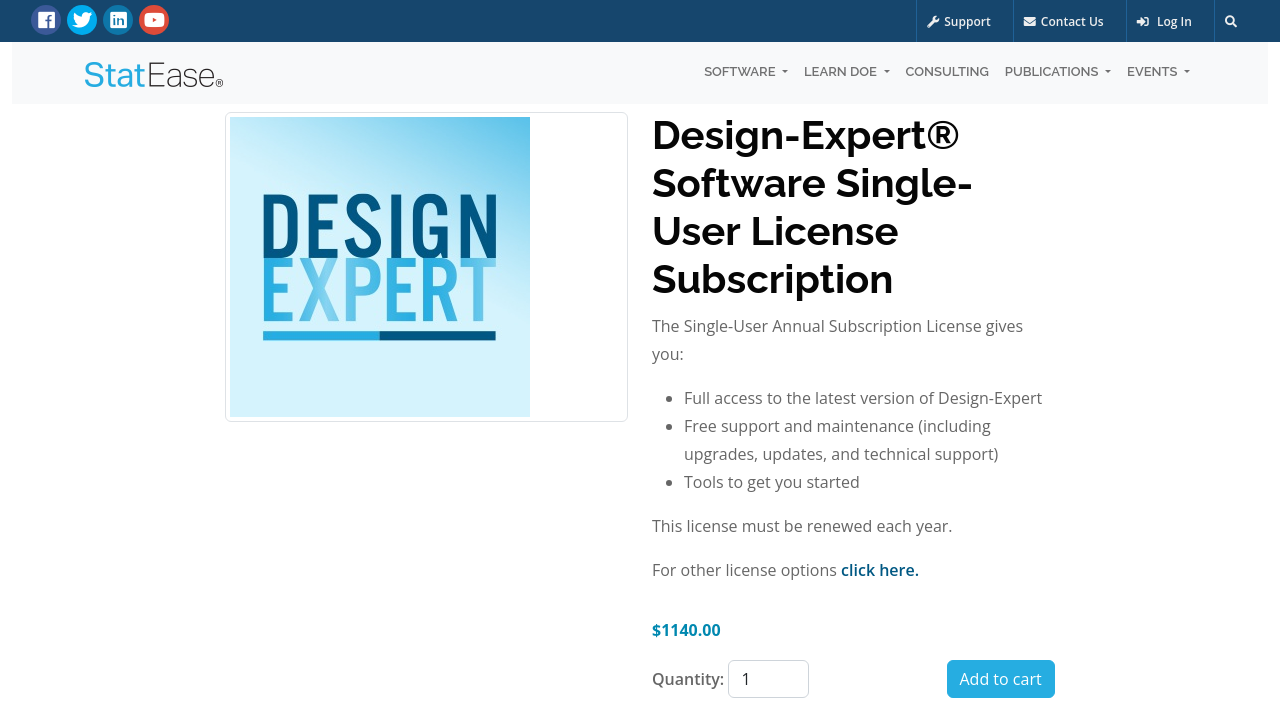Click the $1140.00 price text

[x=686, y=630]
